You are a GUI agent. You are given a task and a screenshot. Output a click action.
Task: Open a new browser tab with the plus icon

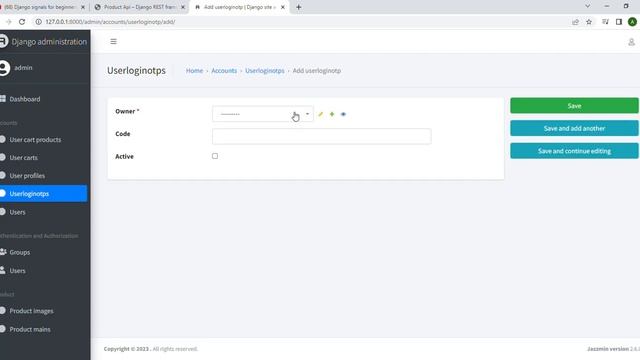pyautogui.click(x=298, y=7)
